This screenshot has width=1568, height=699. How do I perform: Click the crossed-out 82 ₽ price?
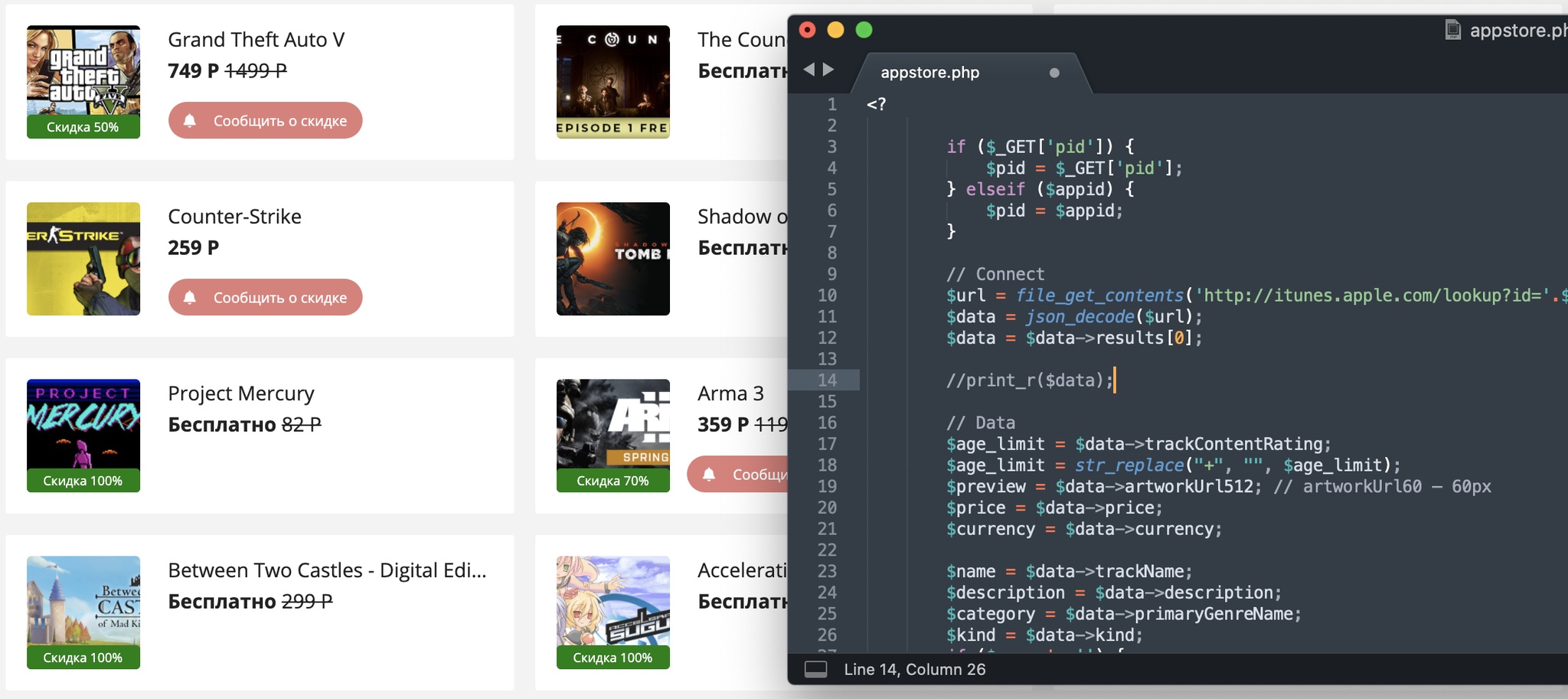pyautogui.click(x=302, y=424)
